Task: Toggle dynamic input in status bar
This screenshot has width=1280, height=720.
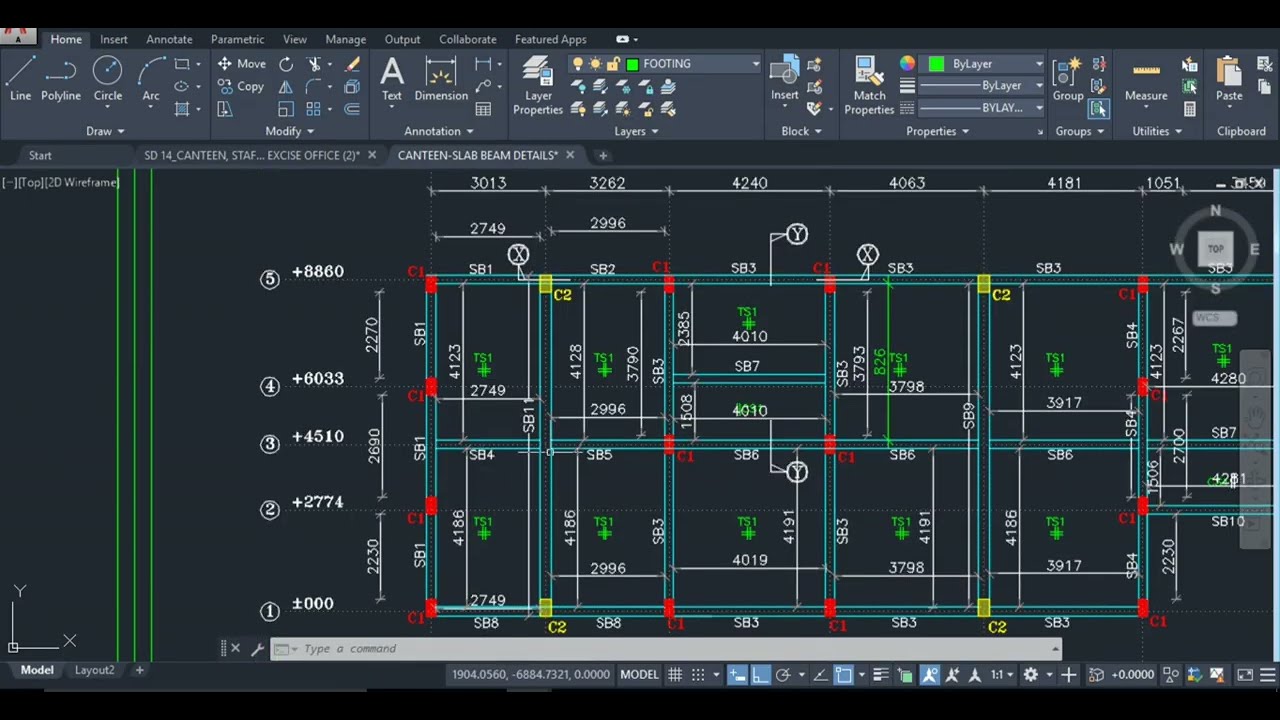Action: [737, 675]
